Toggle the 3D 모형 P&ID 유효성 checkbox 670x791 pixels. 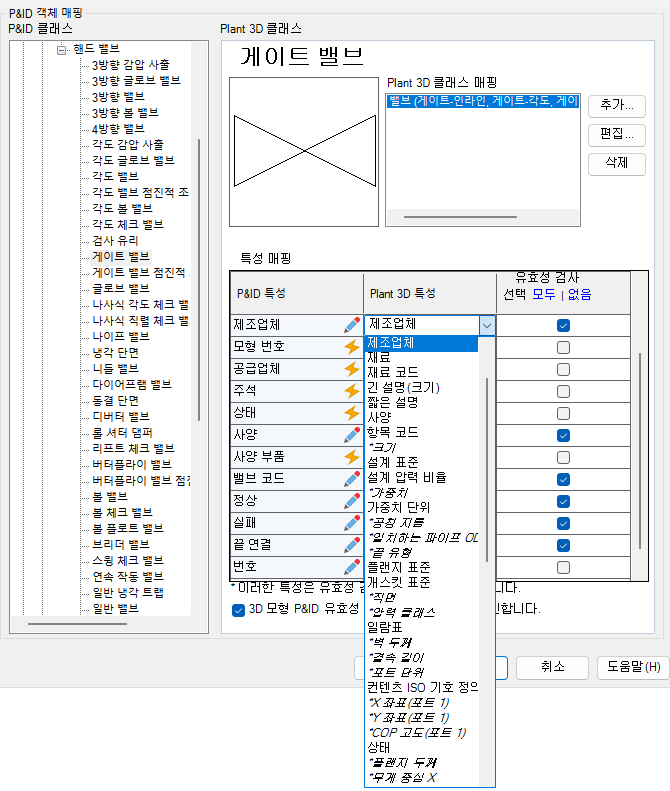238,610
